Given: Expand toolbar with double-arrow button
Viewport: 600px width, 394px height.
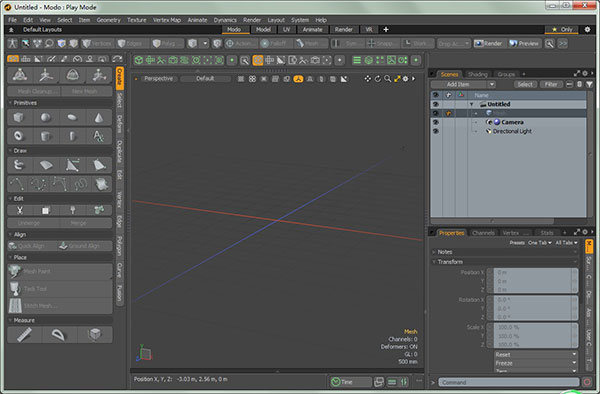Looking at the screenshot, I should (562, 44).
